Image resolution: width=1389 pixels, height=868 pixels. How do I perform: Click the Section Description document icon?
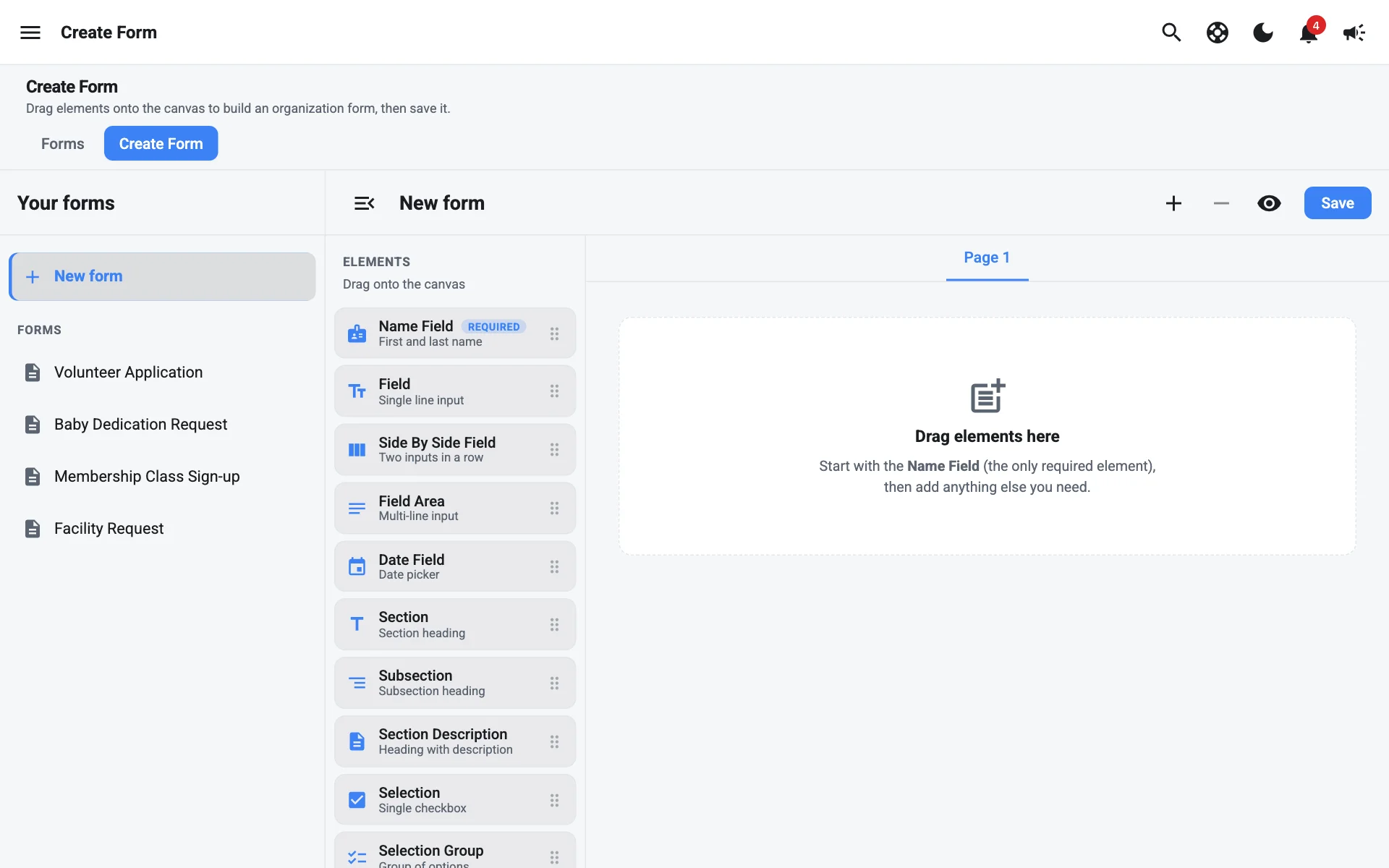357,741
